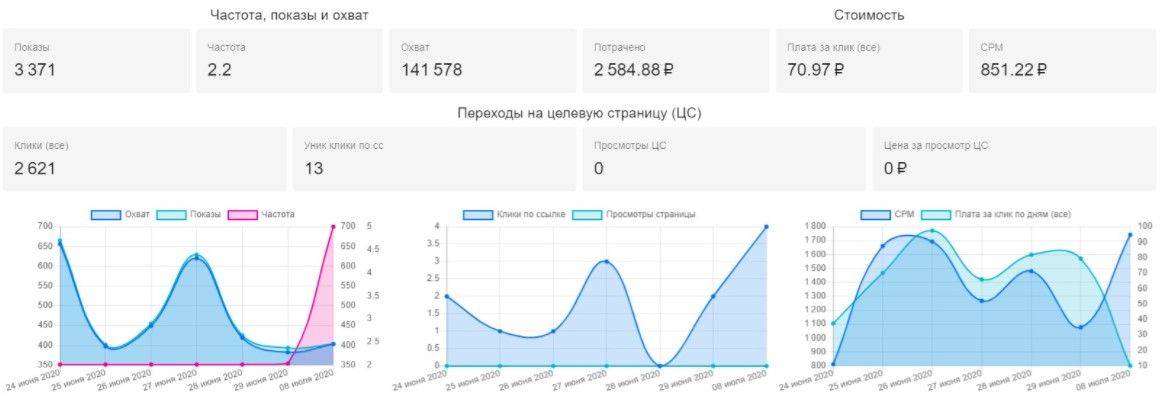Click the 1 800 y-axis label on the CPM chart

coord(816,226)
